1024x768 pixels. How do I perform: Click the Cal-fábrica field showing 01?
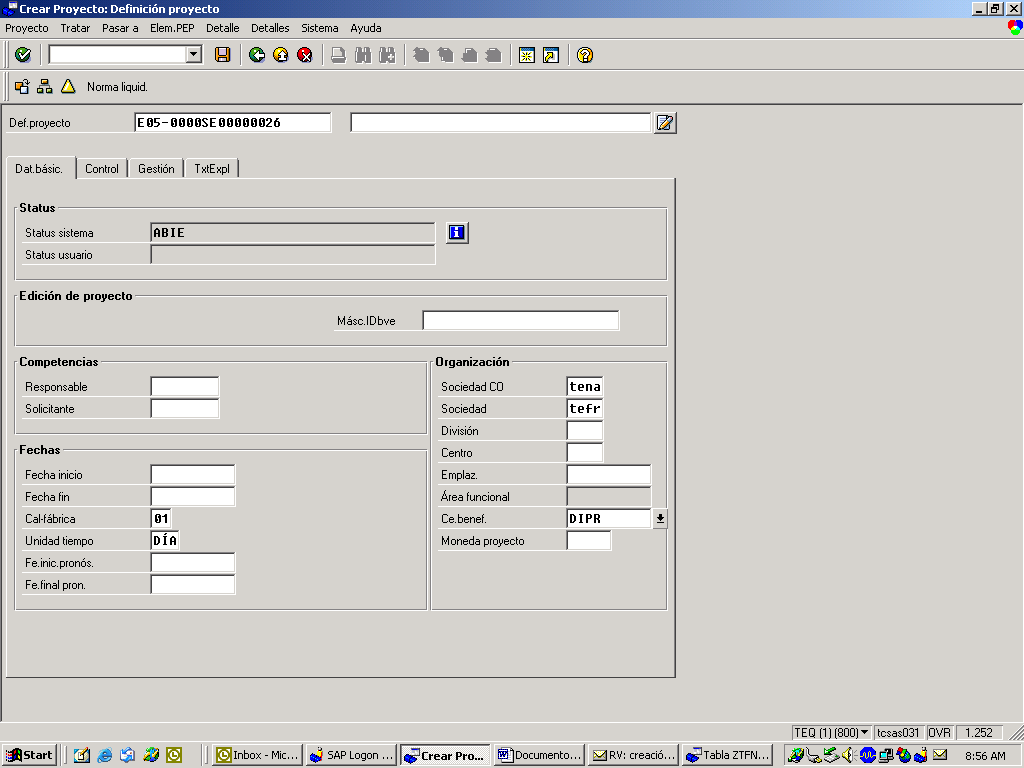coord(161,519)
